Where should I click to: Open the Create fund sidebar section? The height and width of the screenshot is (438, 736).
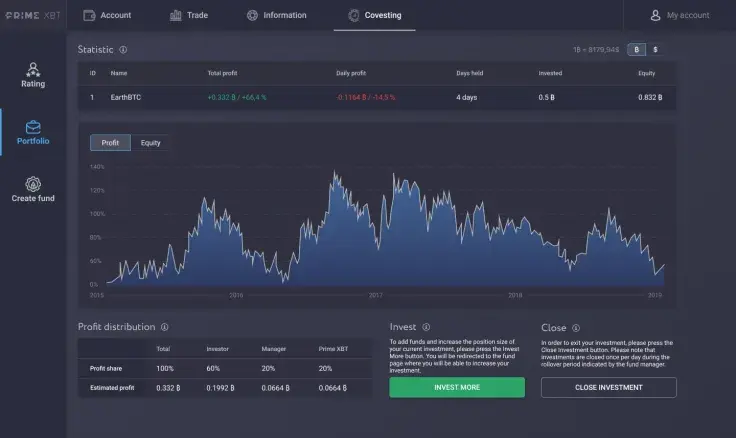[33, 190]
